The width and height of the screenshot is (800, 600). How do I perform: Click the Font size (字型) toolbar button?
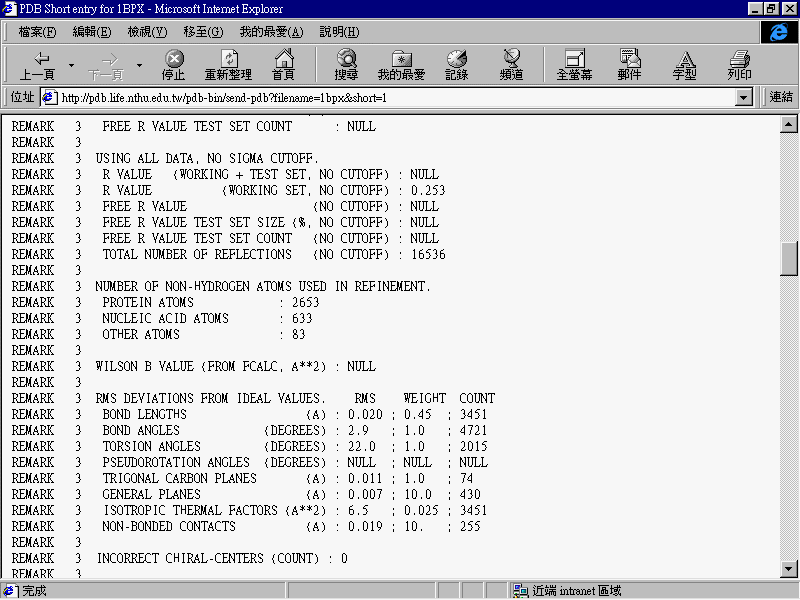tap(684, 65)
